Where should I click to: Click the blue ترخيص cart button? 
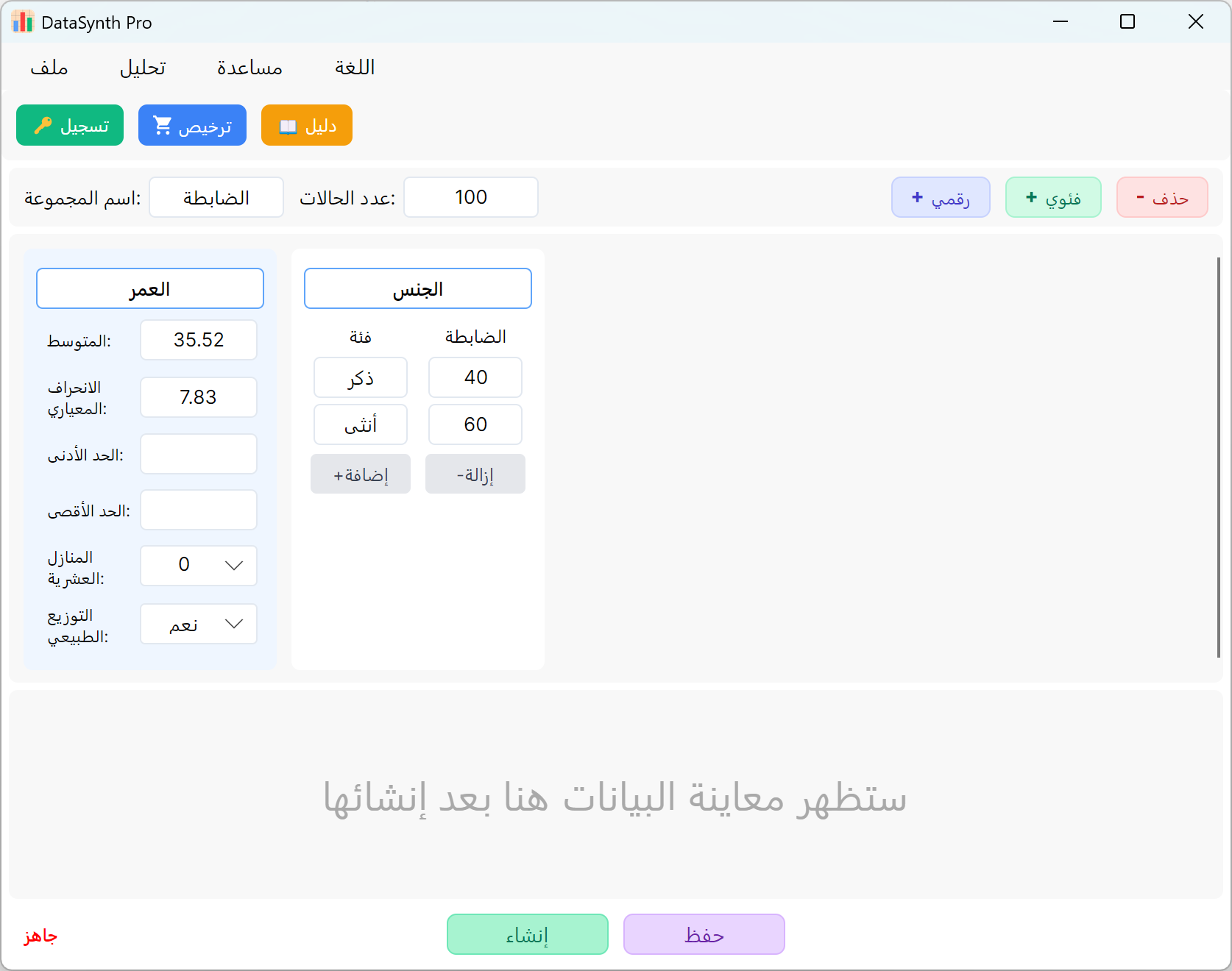[x=192, y=125]
